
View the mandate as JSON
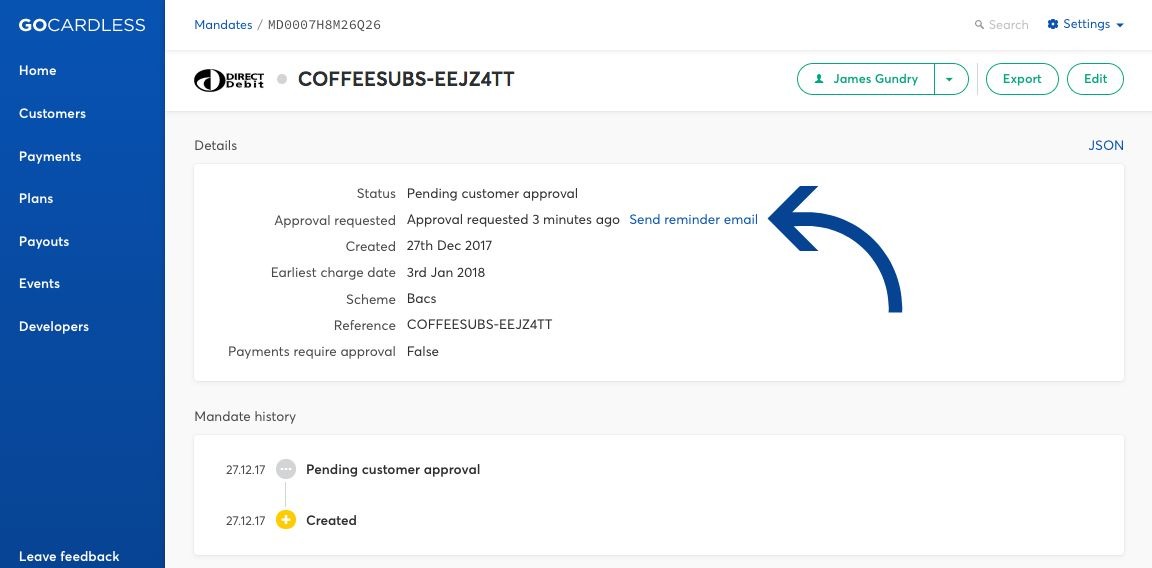(1106, 145)
